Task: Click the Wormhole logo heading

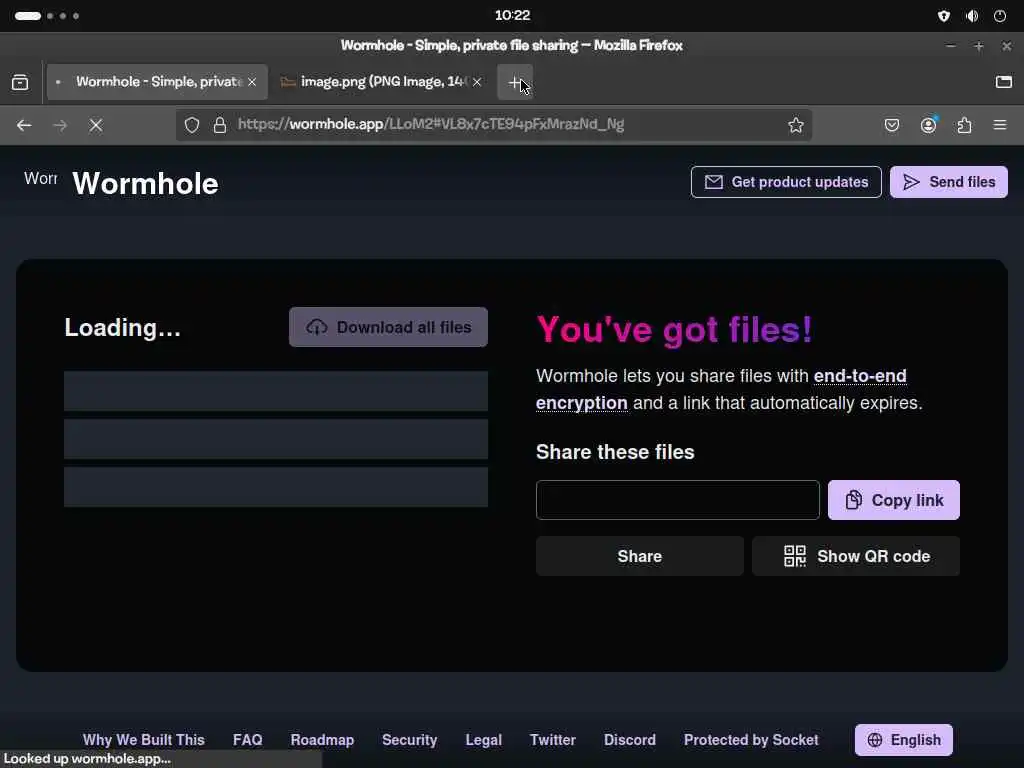Action: coord(145,184)
